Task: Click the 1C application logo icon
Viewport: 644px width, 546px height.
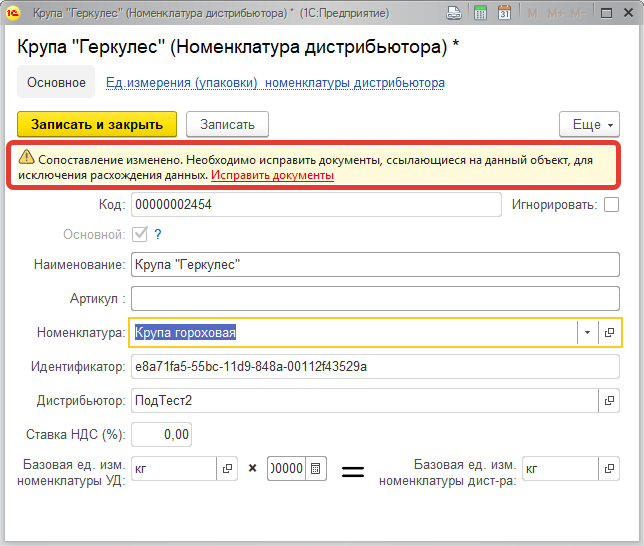Action: [13, 13]
